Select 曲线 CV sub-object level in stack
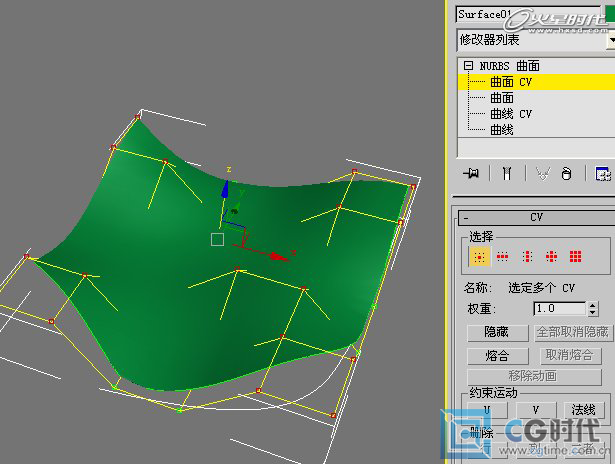The image size is (615, 464). tap(511, 114)
